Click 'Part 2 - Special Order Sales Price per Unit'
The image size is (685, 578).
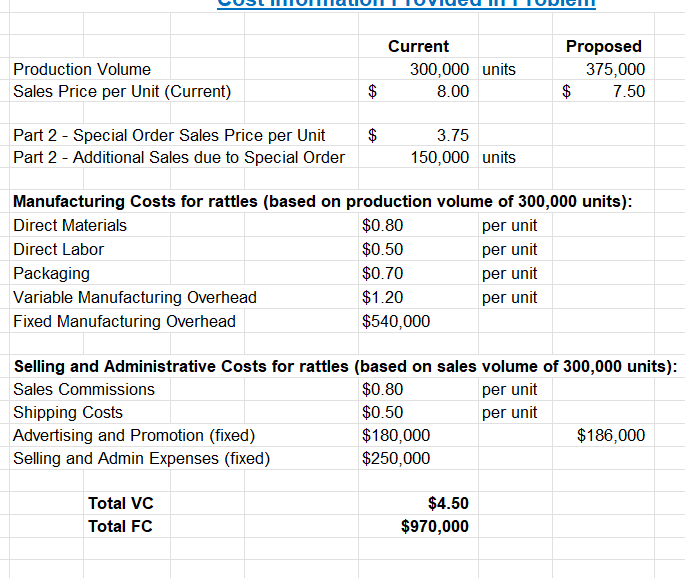tap(169, 135)
